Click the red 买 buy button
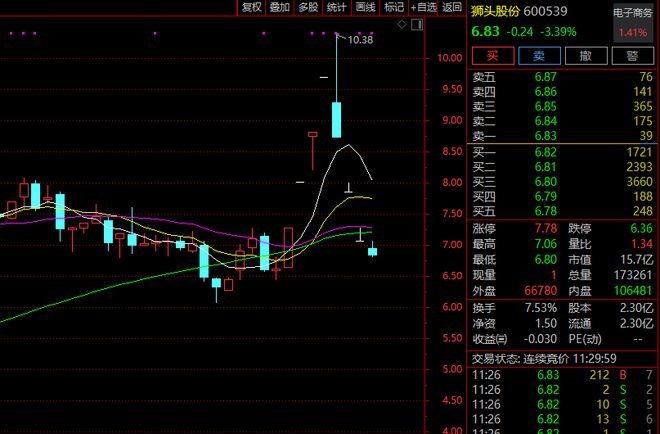This screenshot has width=660, height=434. point(493,56)
